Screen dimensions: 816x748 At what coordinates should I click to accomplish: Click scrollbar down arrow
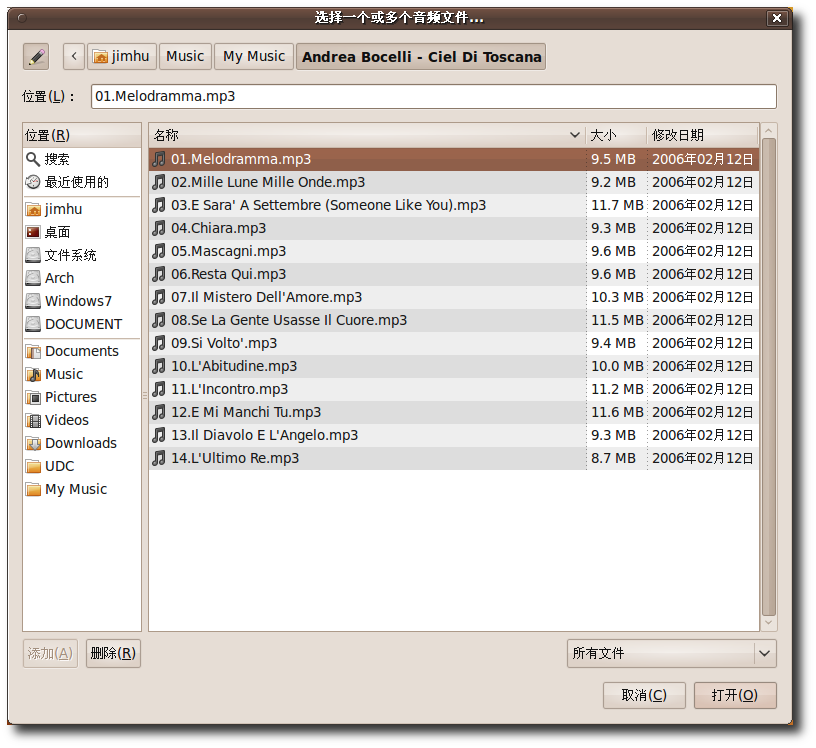tap(769, 623)
